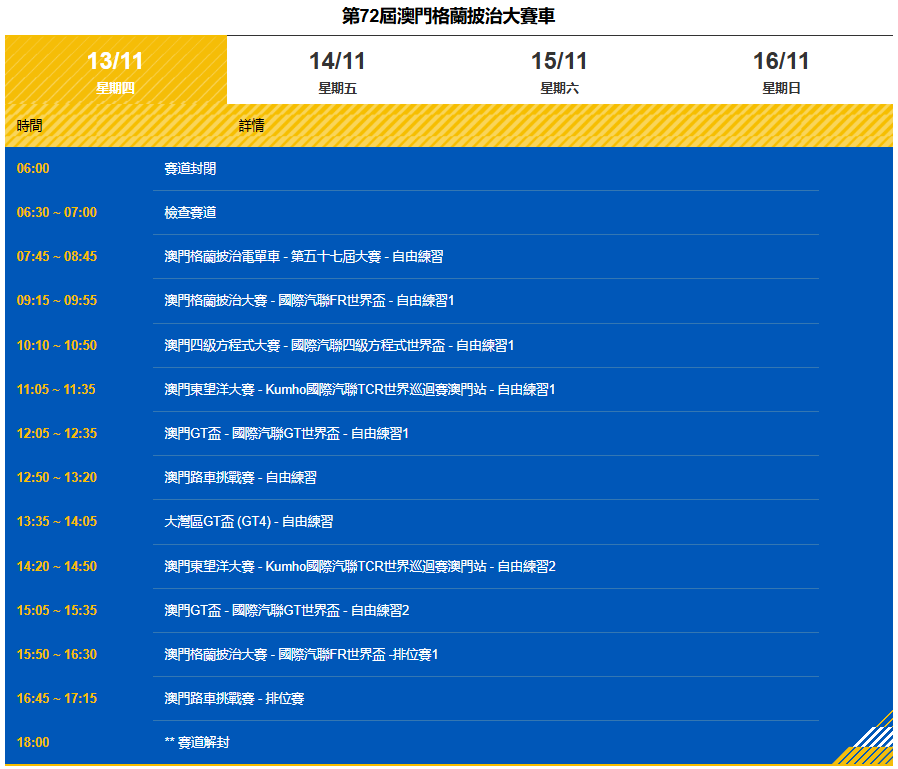
Task: Click the 賽道解封 entry at 18:00
Action: (x=197, y=743)
